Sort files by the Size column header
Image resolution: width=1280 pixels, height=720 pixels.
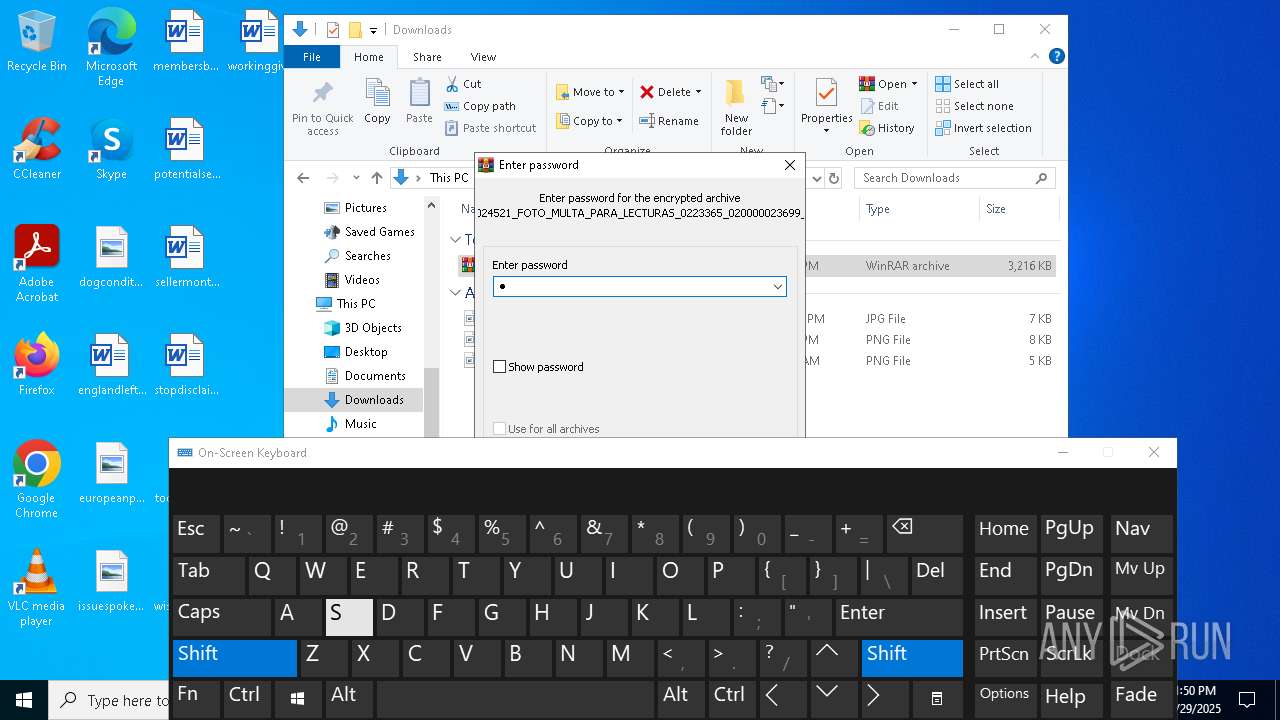point(1020,209)
